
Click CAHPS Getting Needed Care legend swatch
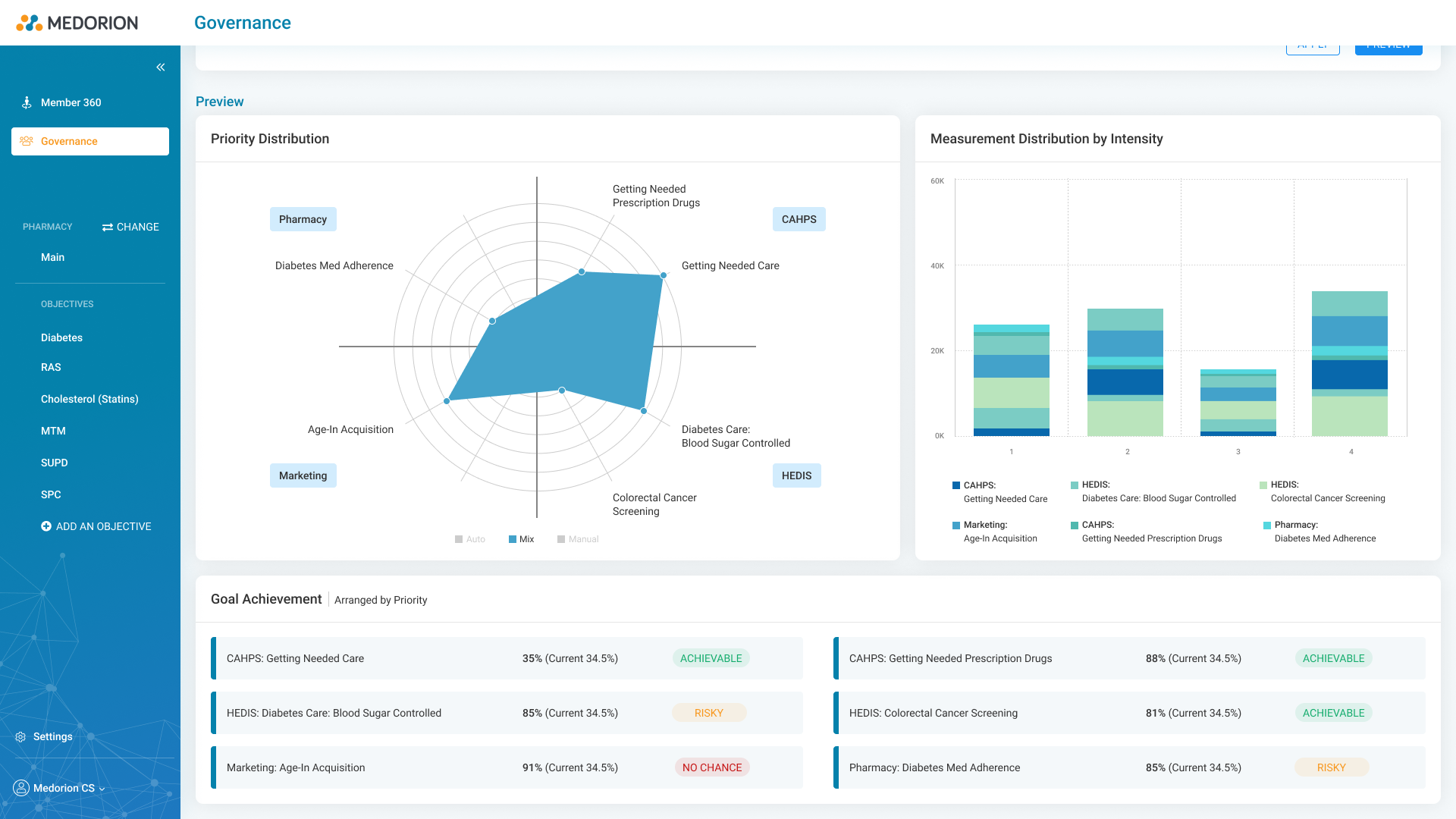(956, 485)
